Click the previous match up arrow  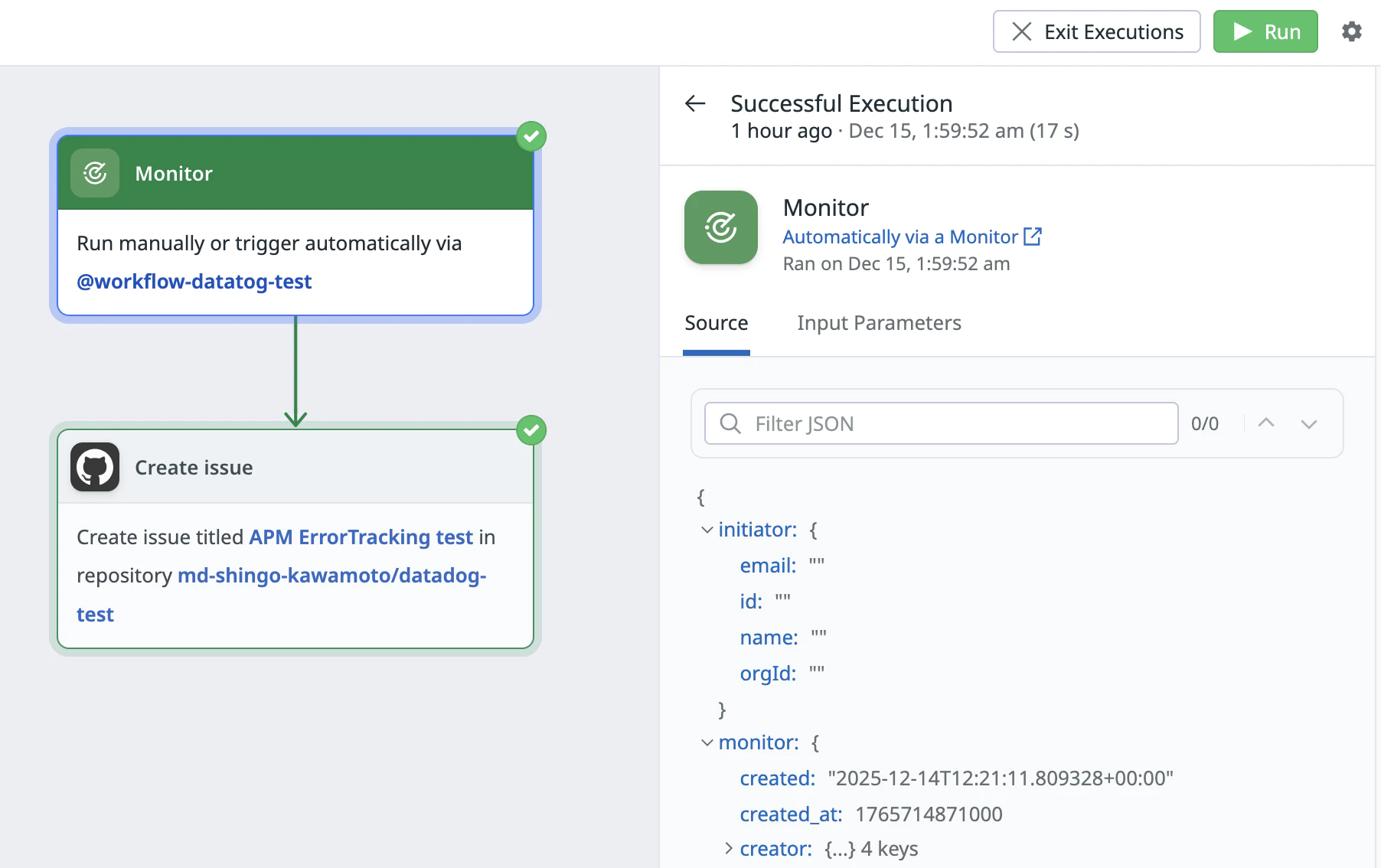1266,423
